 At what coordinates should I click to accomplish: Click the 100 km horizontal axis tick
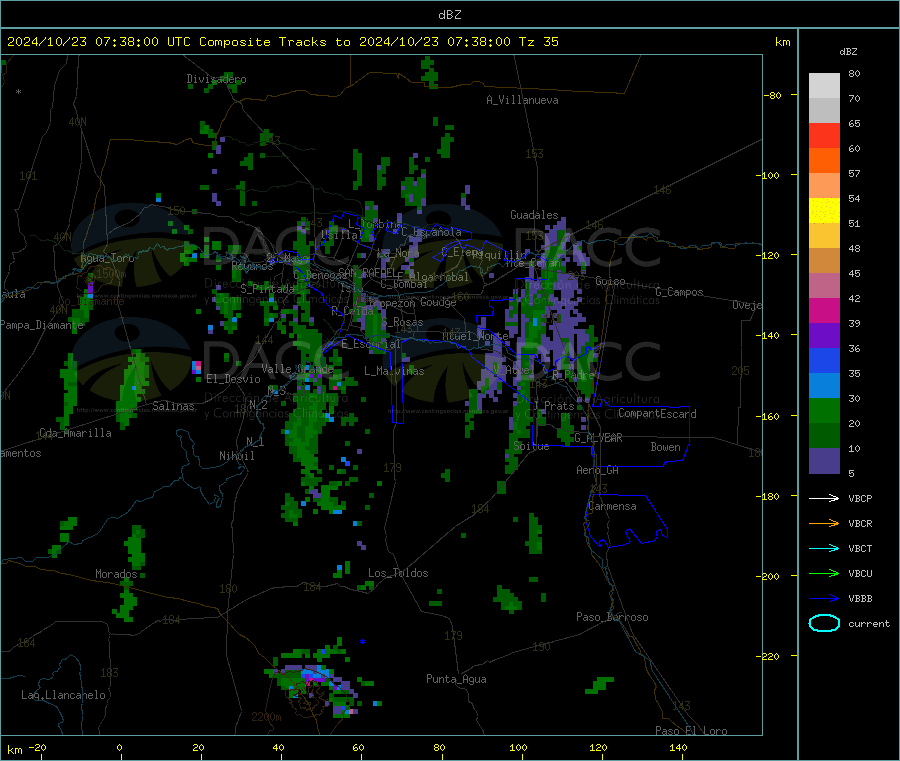click(518, 747)
